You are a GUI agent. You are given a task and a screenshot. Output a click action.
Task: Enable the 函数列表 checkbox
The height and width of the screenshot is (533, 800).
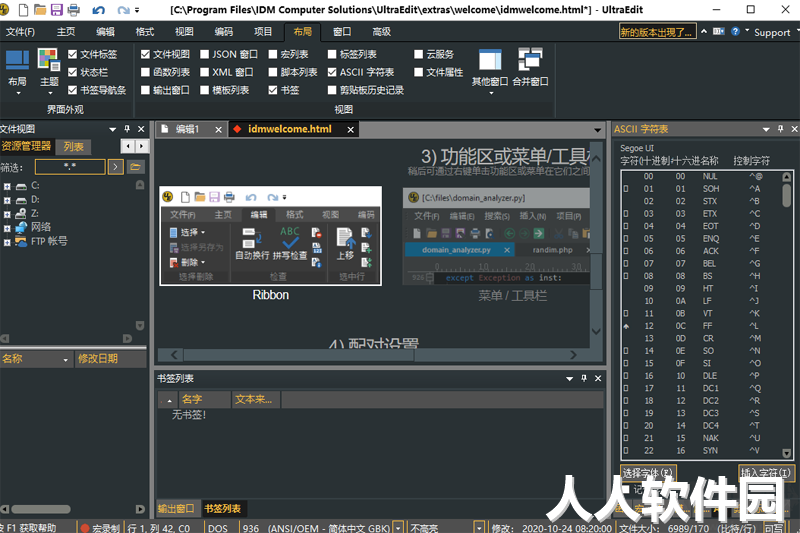(x=145, y=72)
